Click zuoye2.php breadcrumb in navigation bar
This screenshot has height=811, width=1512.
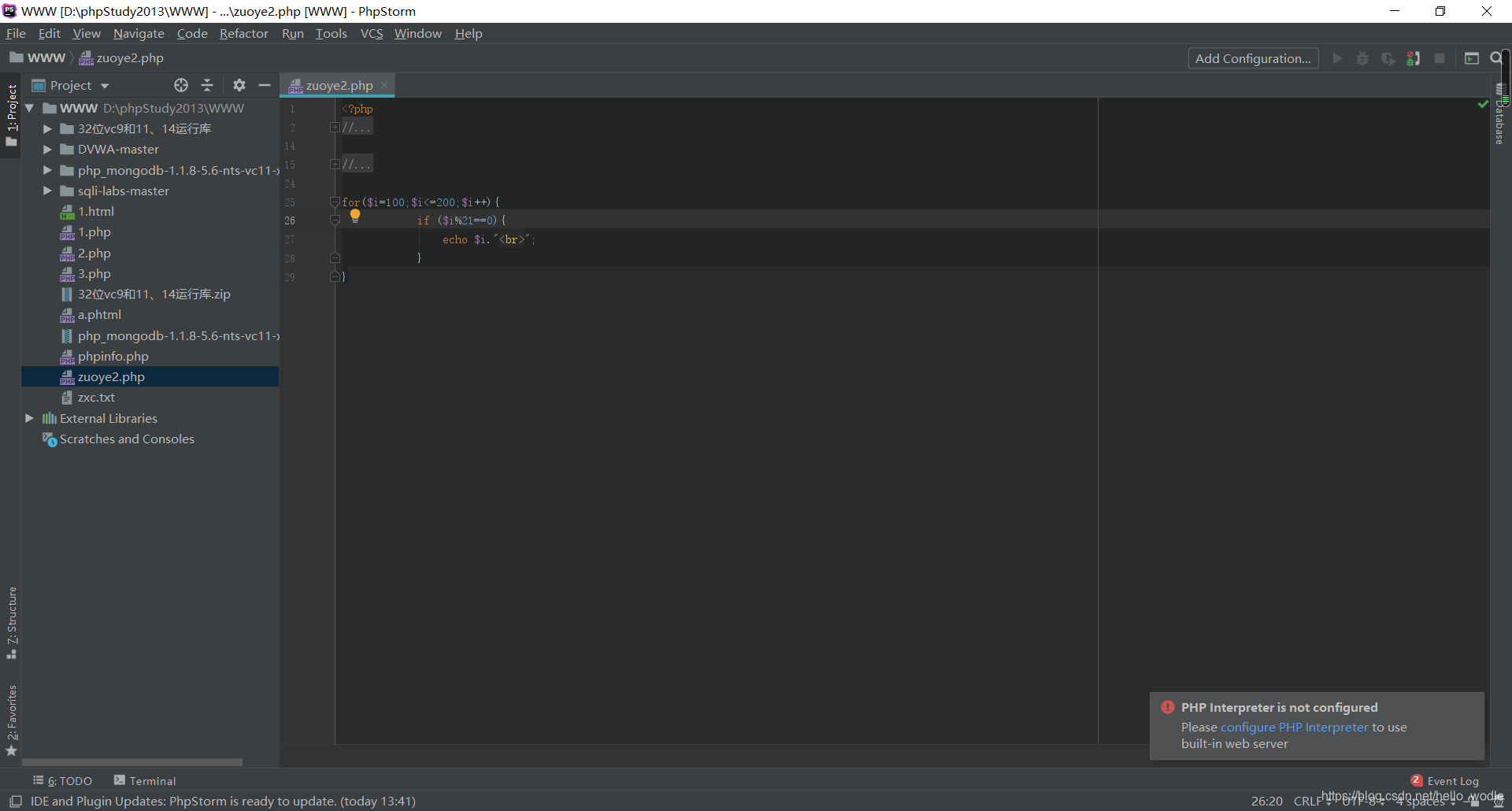121,57
